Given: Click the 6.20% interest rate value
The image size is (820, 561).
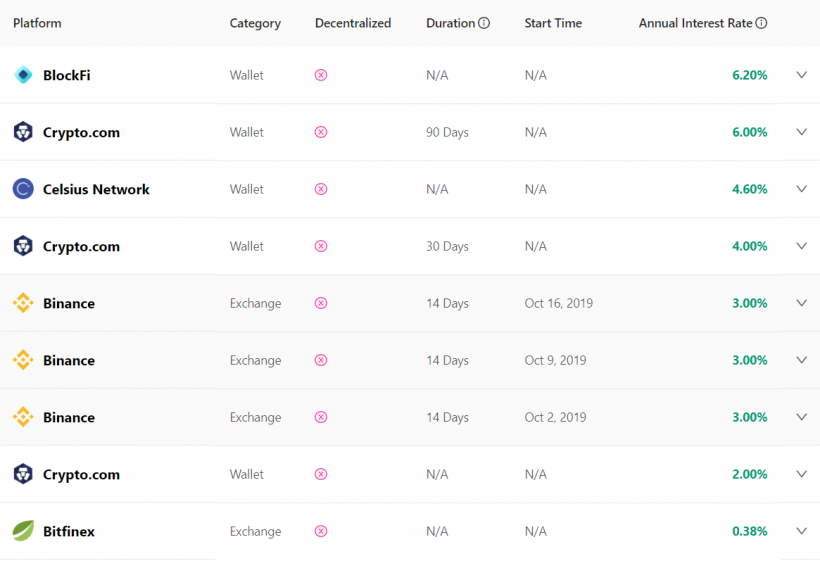Looking at the screenshot, I should 749,75.
